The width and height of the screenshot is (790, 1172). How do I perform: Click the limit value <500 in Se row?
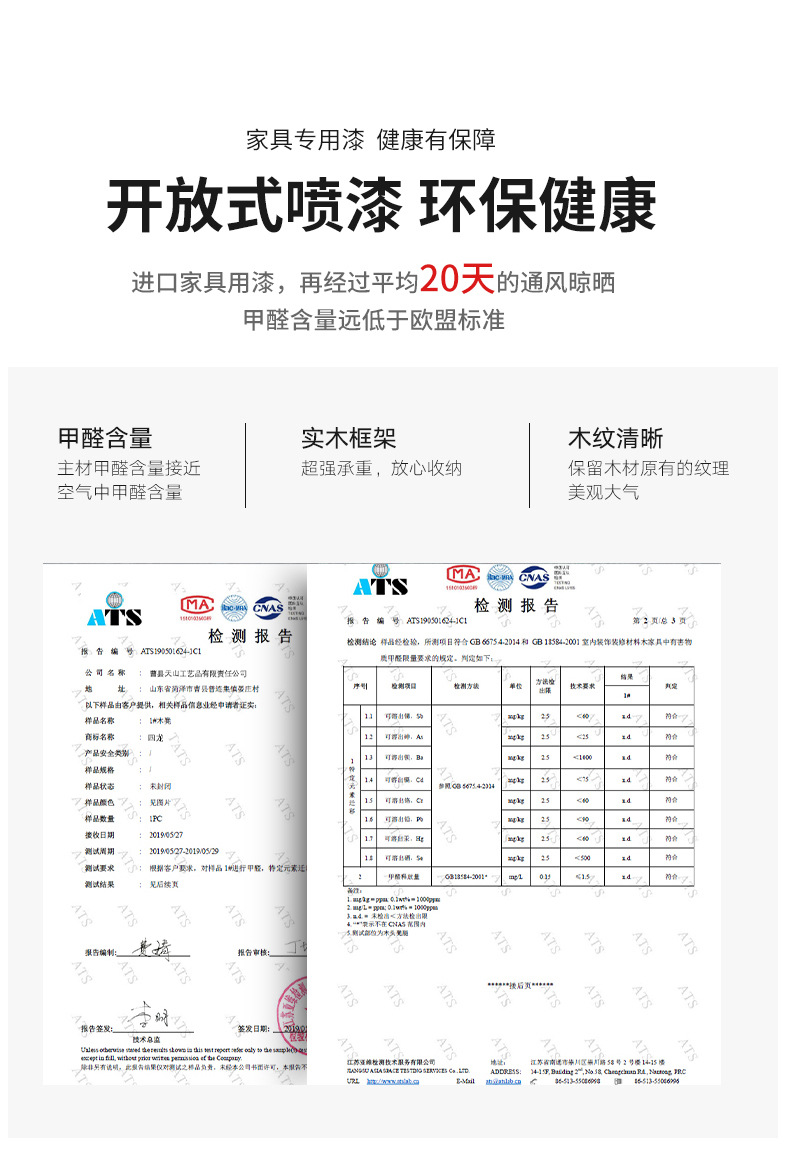(582, 858)
